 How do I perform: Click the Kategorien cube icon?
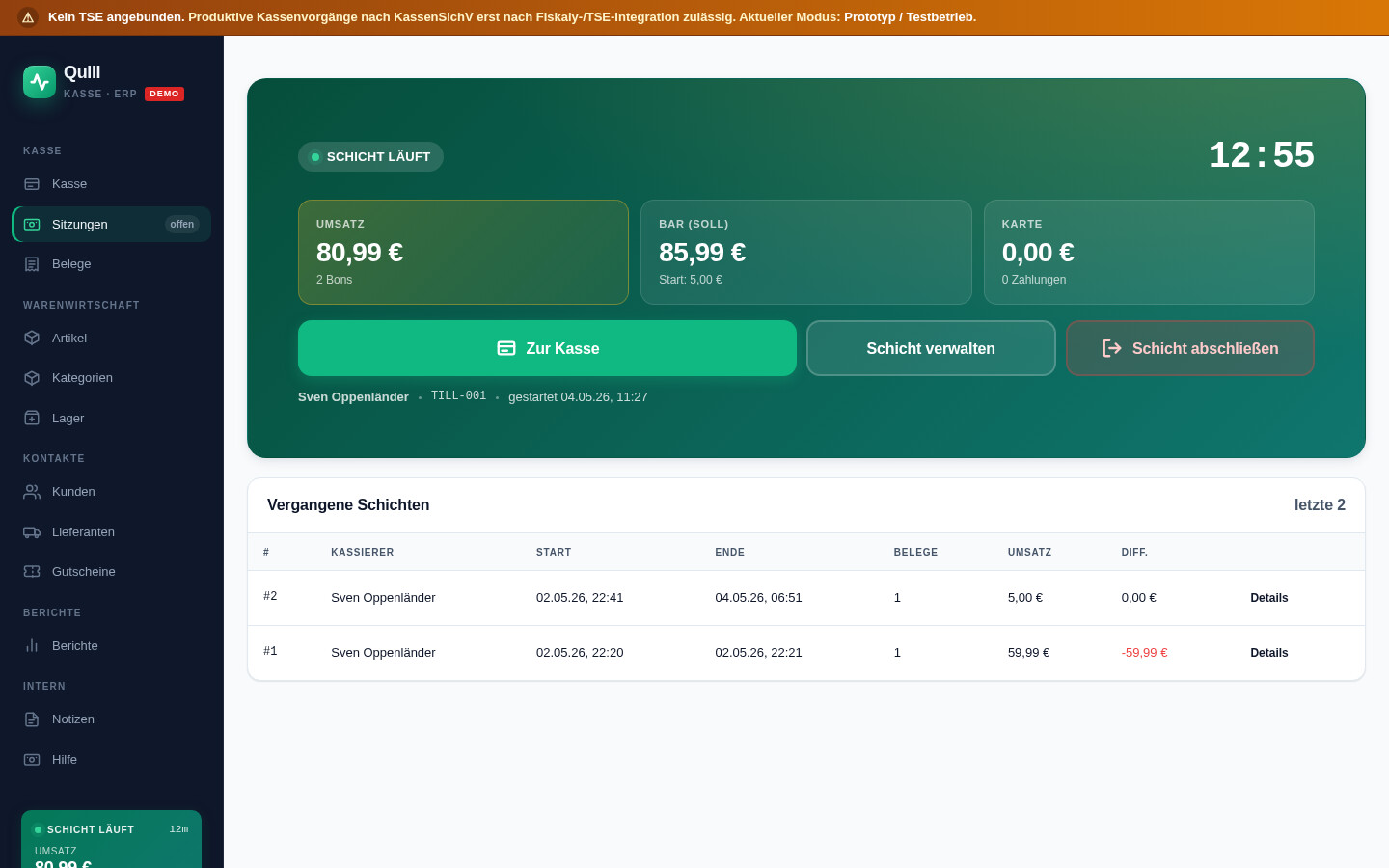click(32, 378)
